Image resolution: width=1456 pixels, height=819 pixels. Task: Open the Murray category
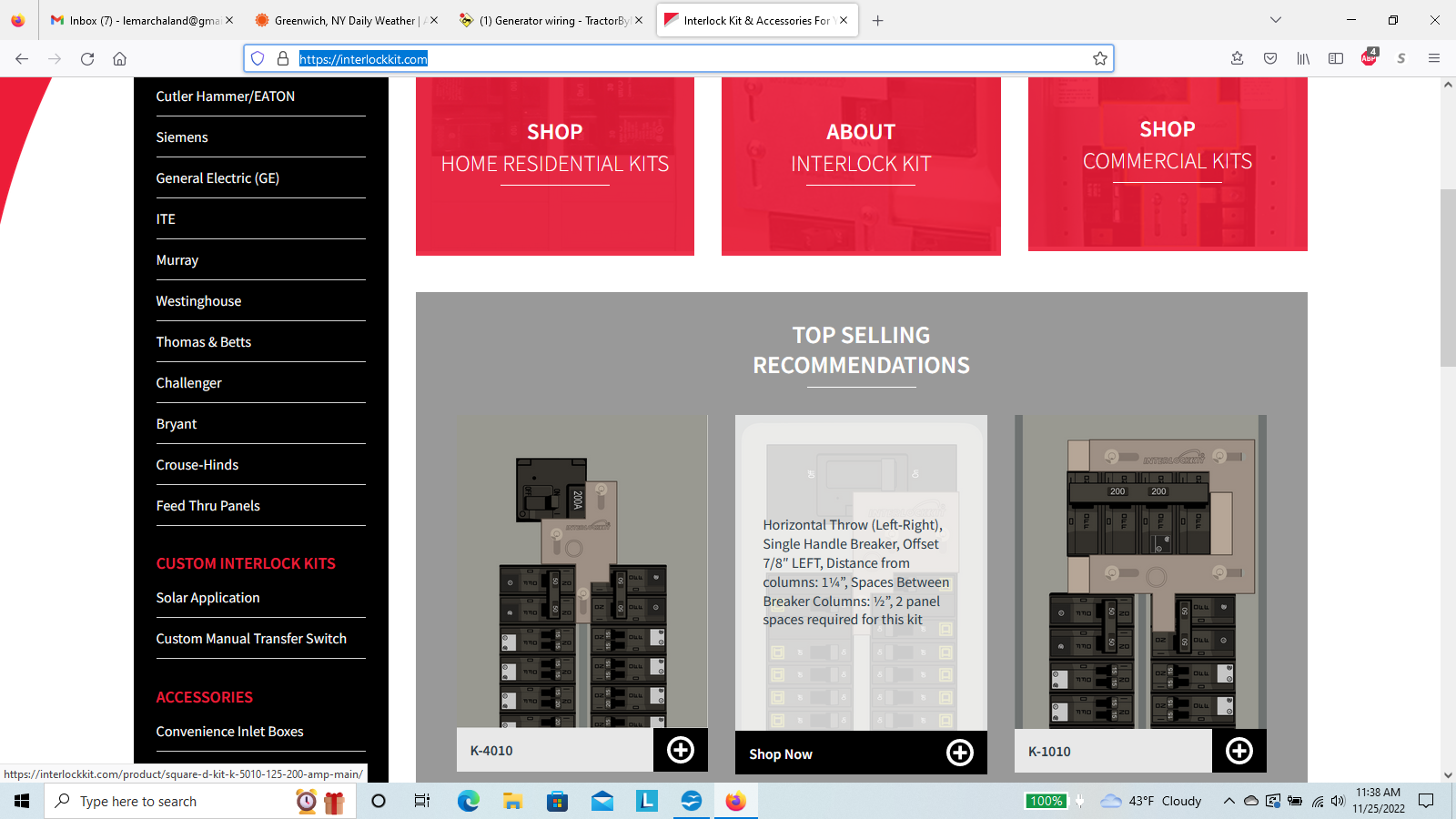pyautogui.click(x=177, y=259)
